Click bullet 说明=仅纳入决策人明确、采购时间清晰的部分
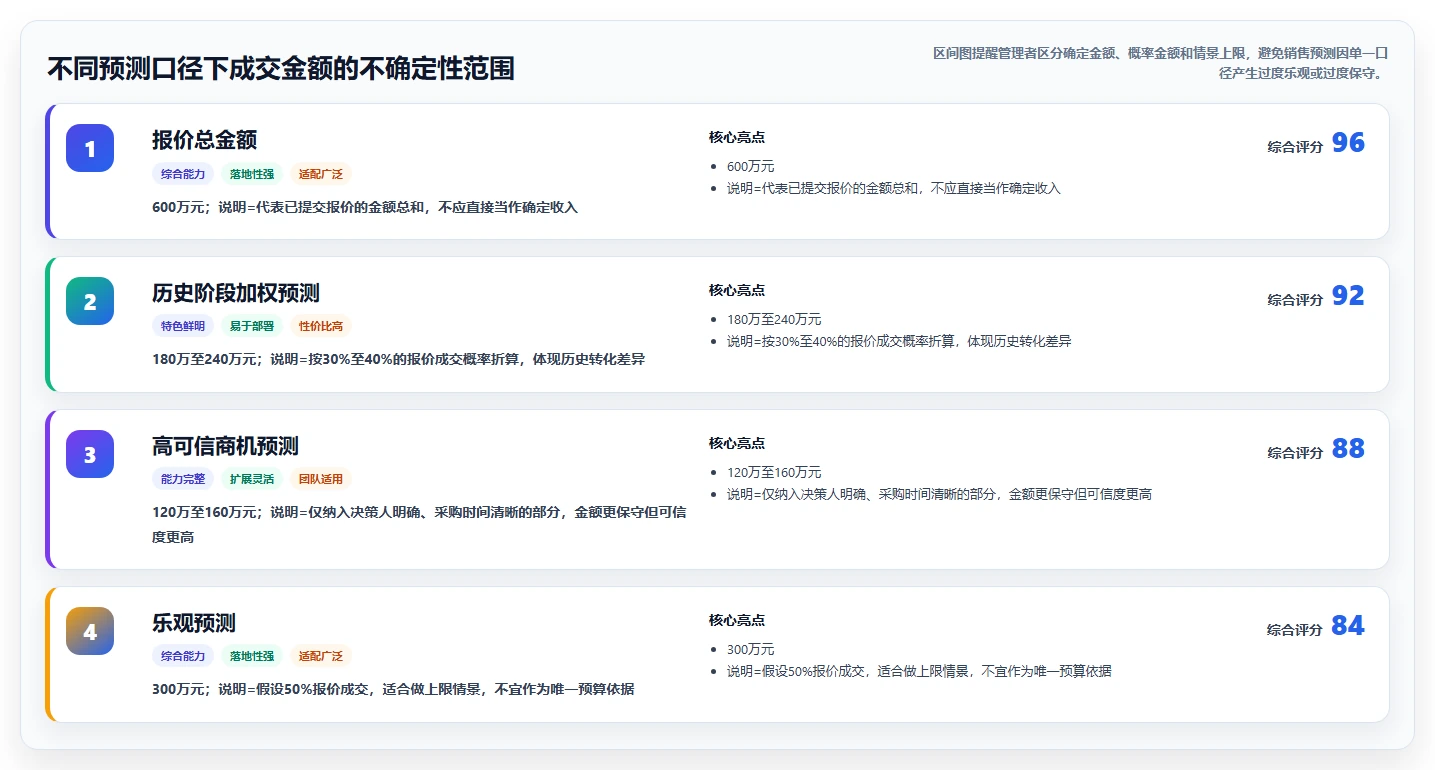The image size is (1435, 770). 939,494
